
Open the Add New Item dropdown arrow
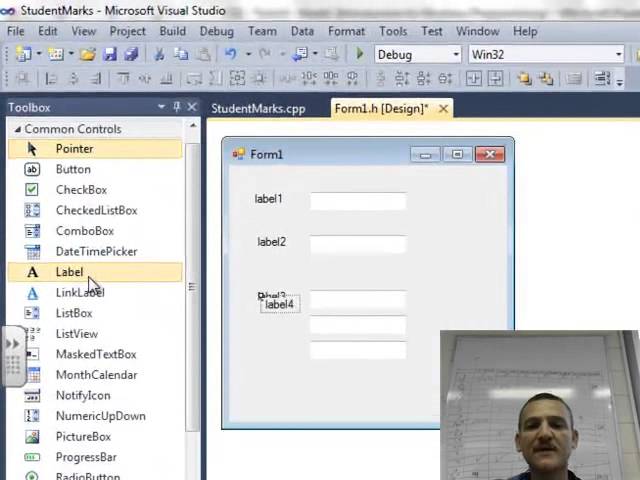(71, 53)
